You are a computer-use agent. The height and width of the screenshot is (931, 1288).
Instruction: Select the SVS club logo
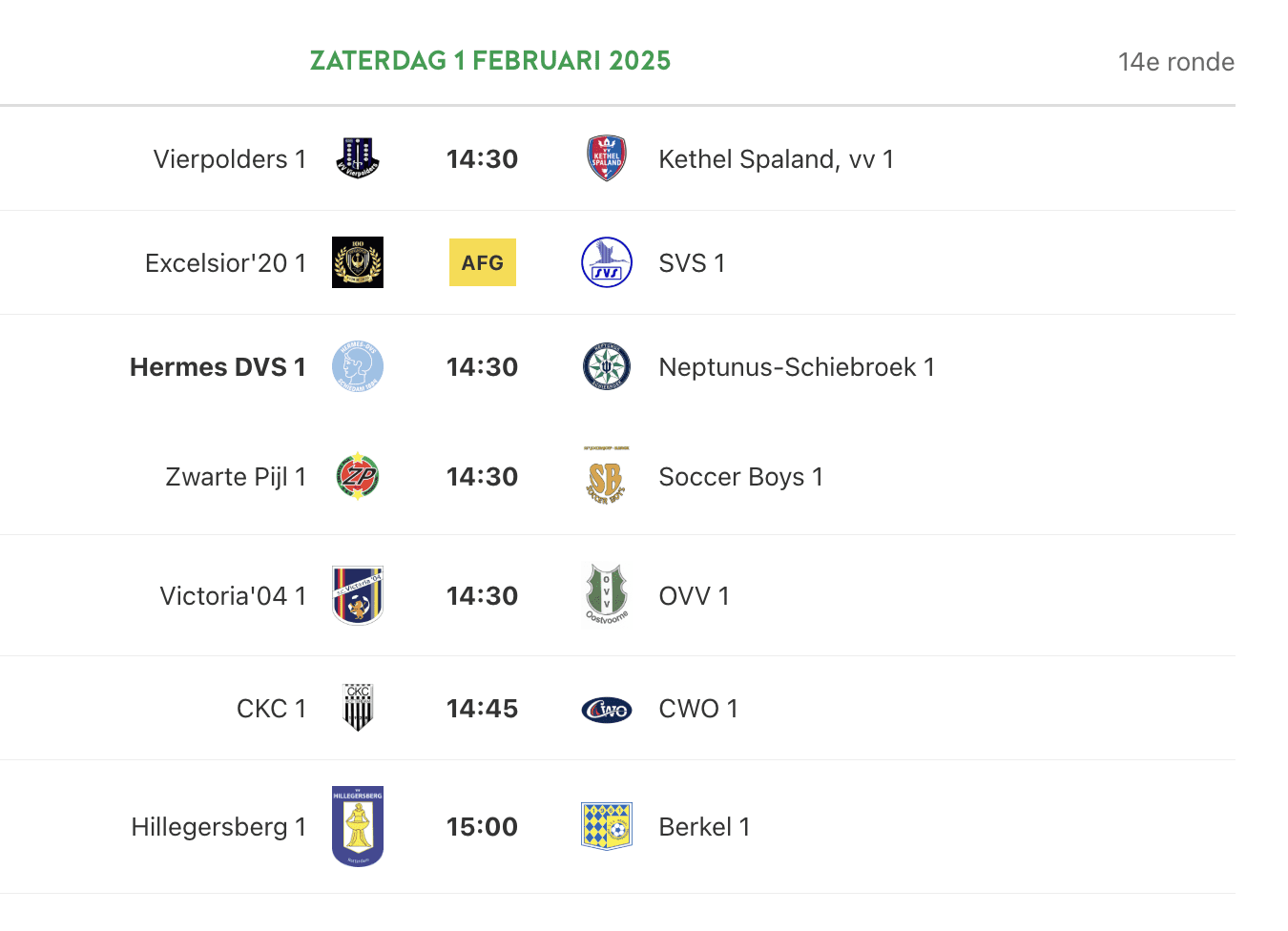(x=607, y=262)
